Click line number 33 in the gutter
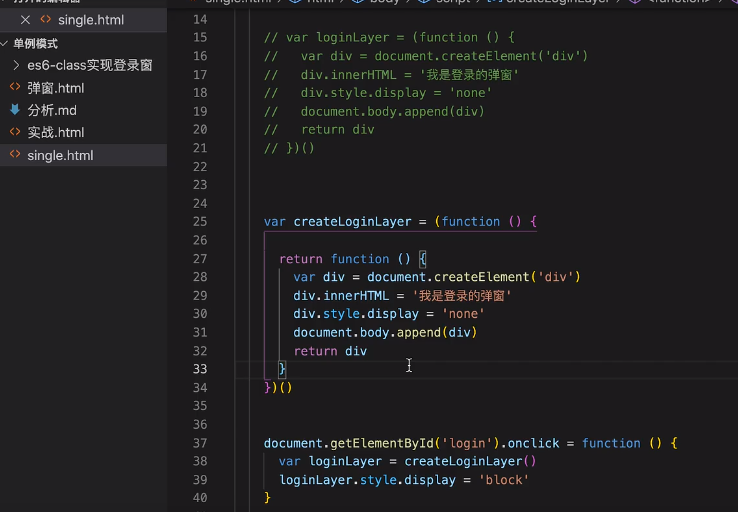Viewport: 738px width, 512px height. point(200,369)
